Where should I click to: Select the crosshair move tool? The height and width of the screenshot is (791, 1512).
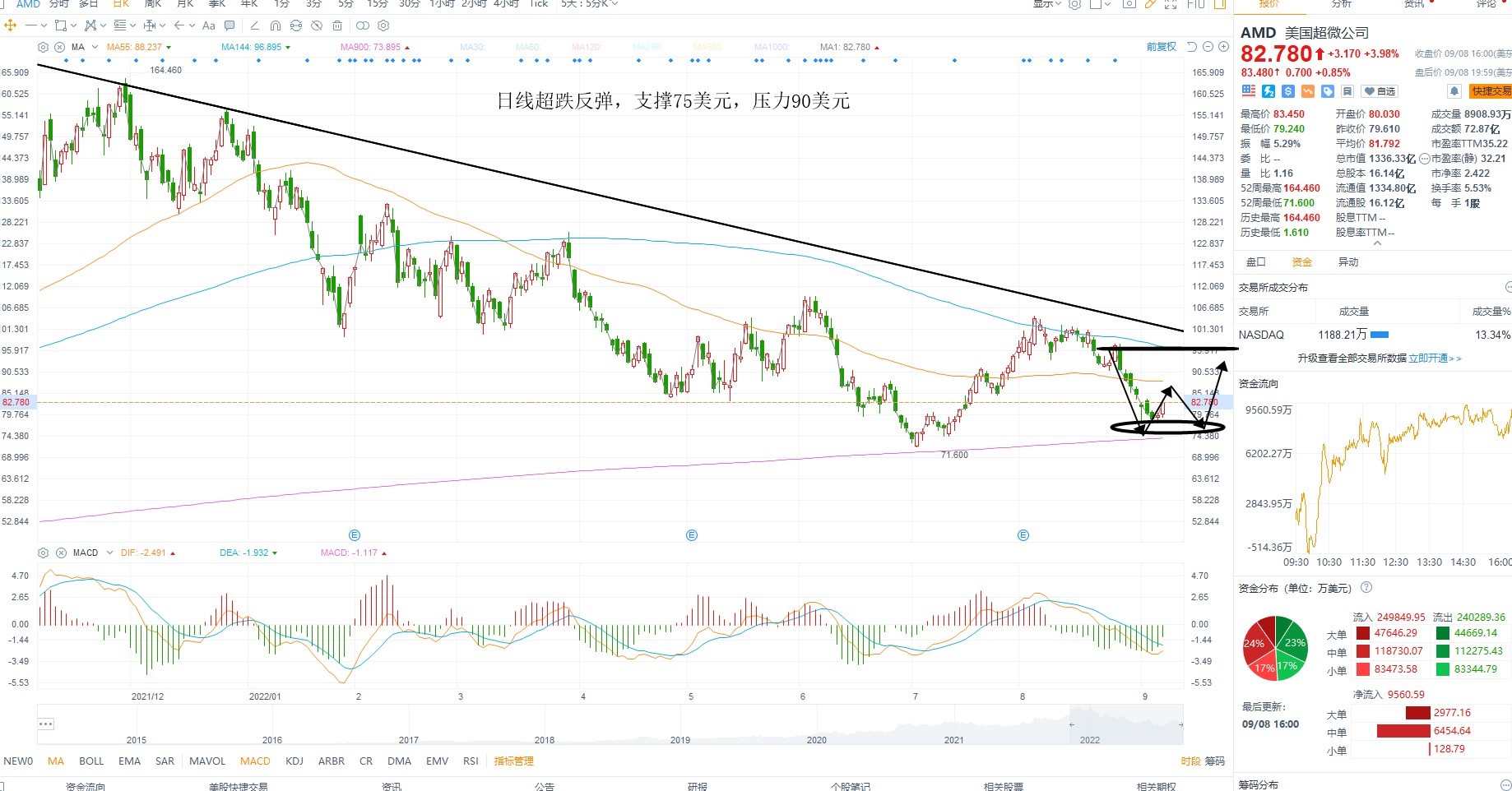pos(11,25)
